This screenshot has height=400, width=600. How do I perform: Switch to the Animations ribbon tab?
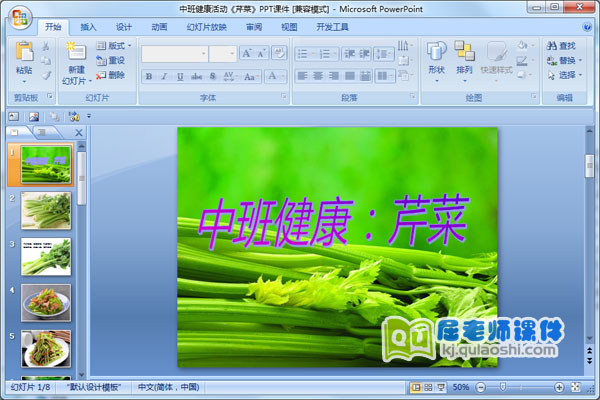pos(159,27)
